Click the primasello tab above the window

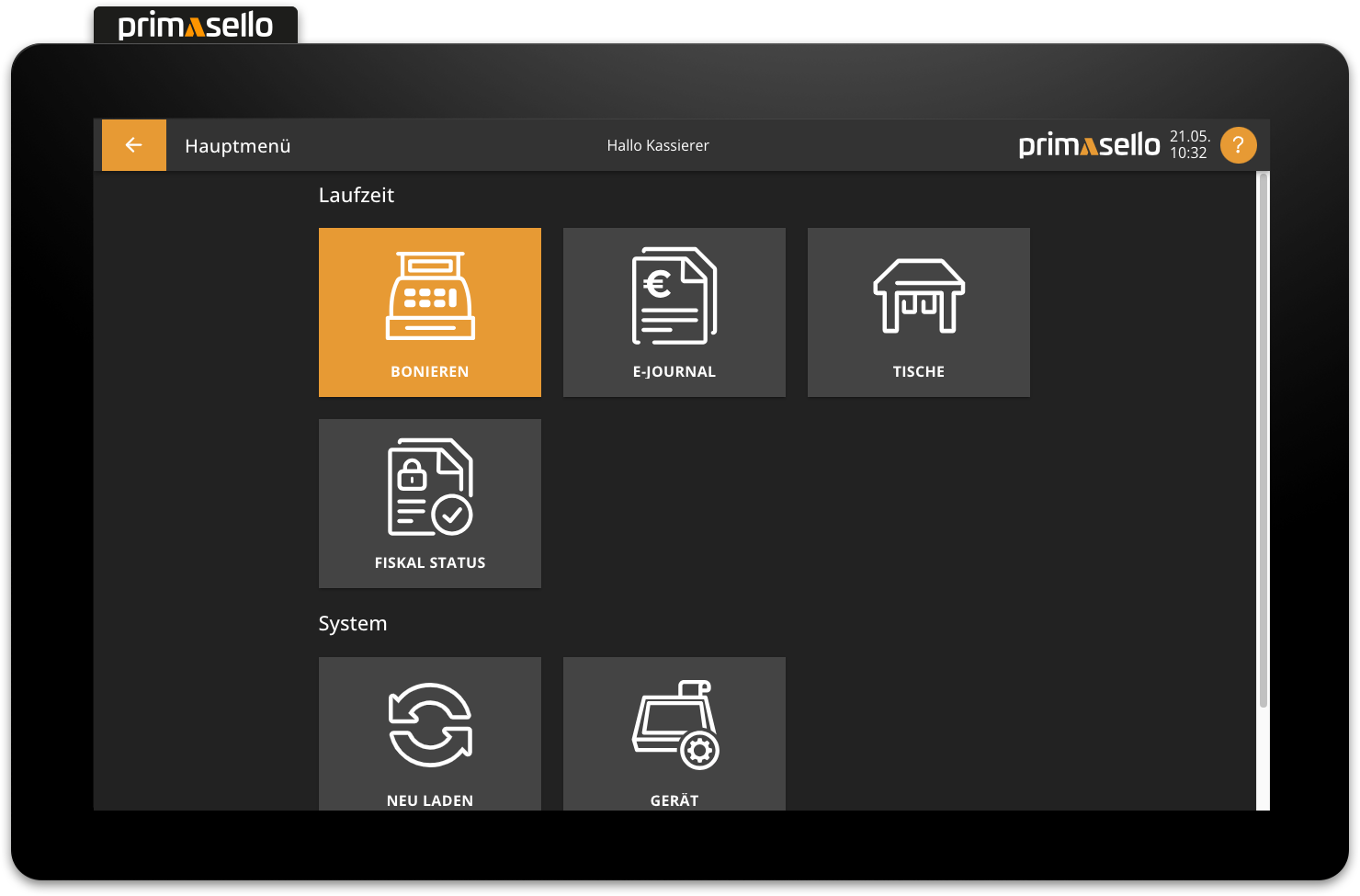coord(195,26)
